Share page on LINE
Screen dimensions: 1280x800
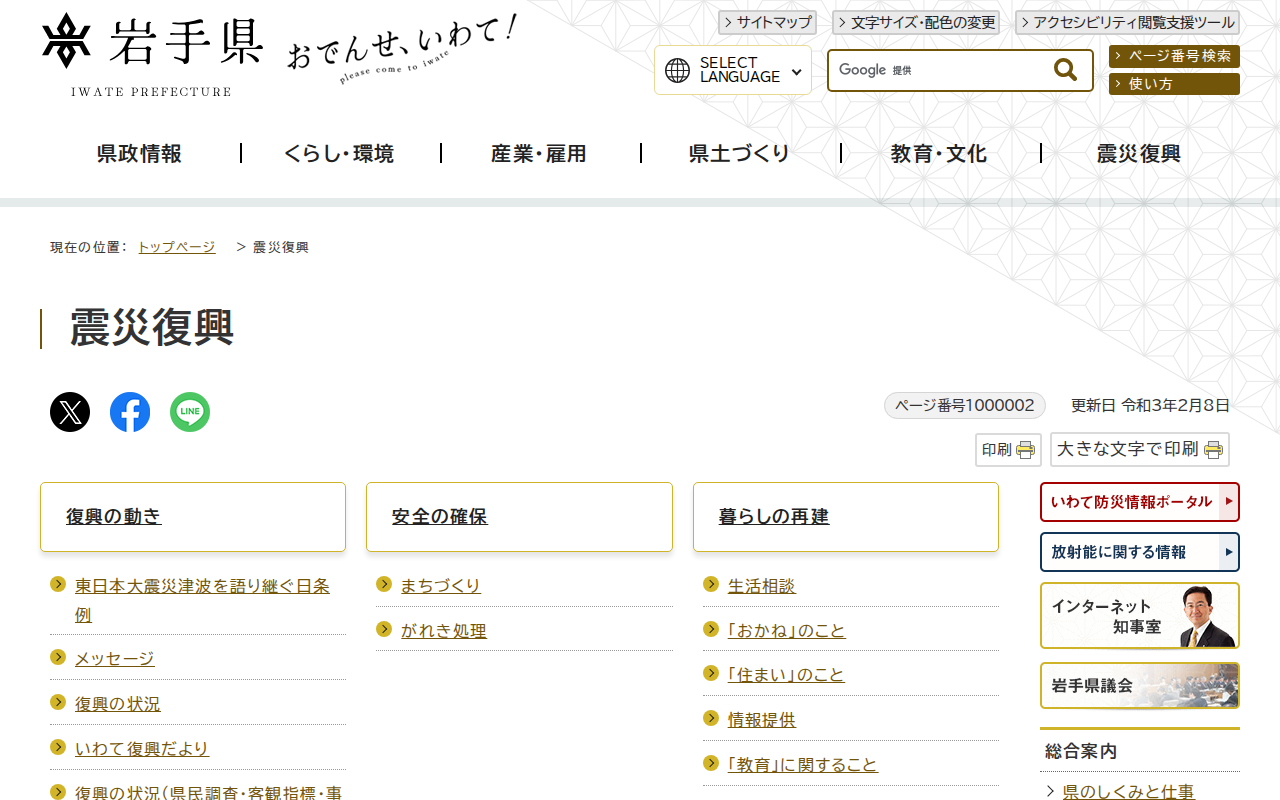point(190,412)
